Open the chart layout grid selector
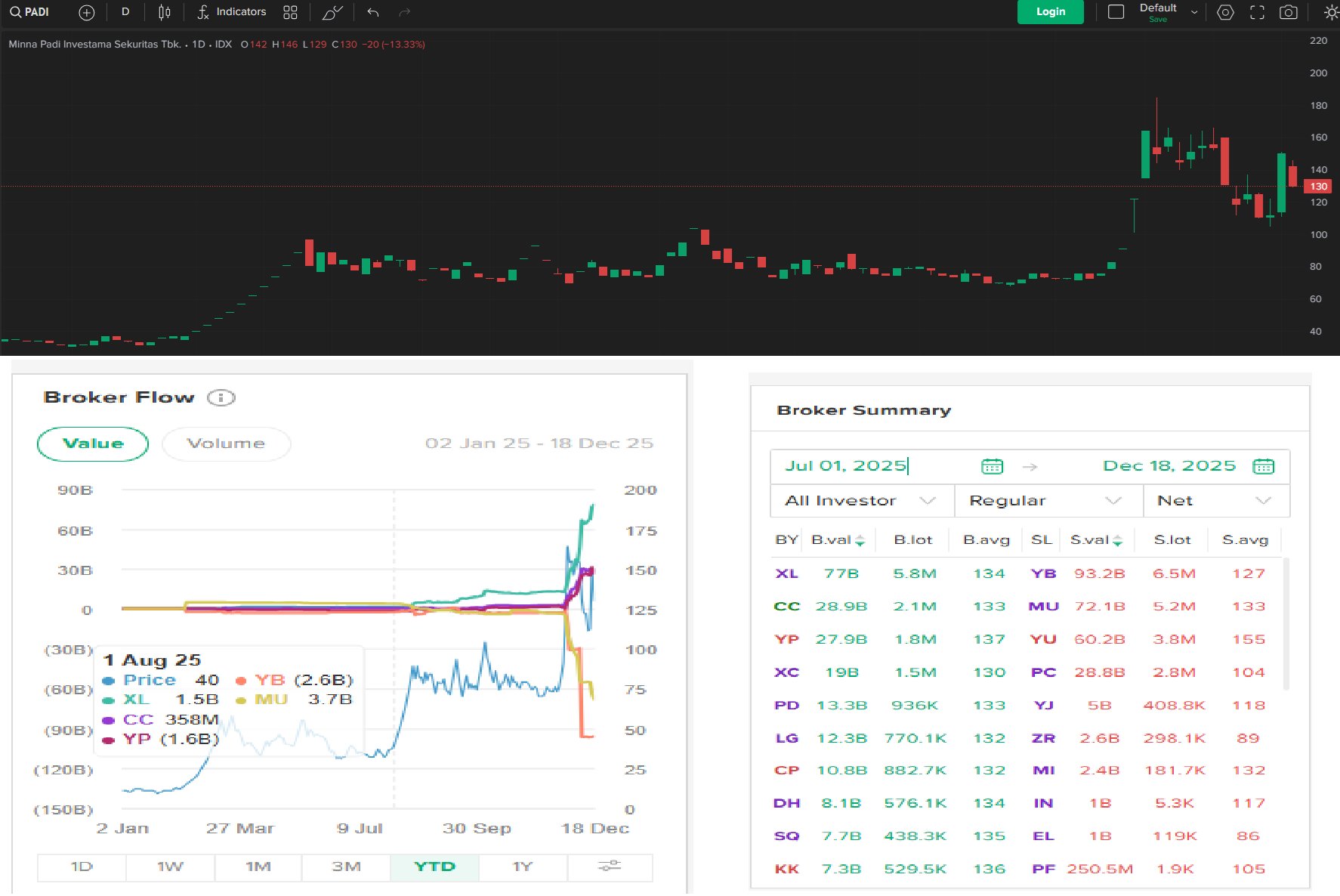Image resolution: width=1340 pixels, height=896 pixels. pos(290,12)
